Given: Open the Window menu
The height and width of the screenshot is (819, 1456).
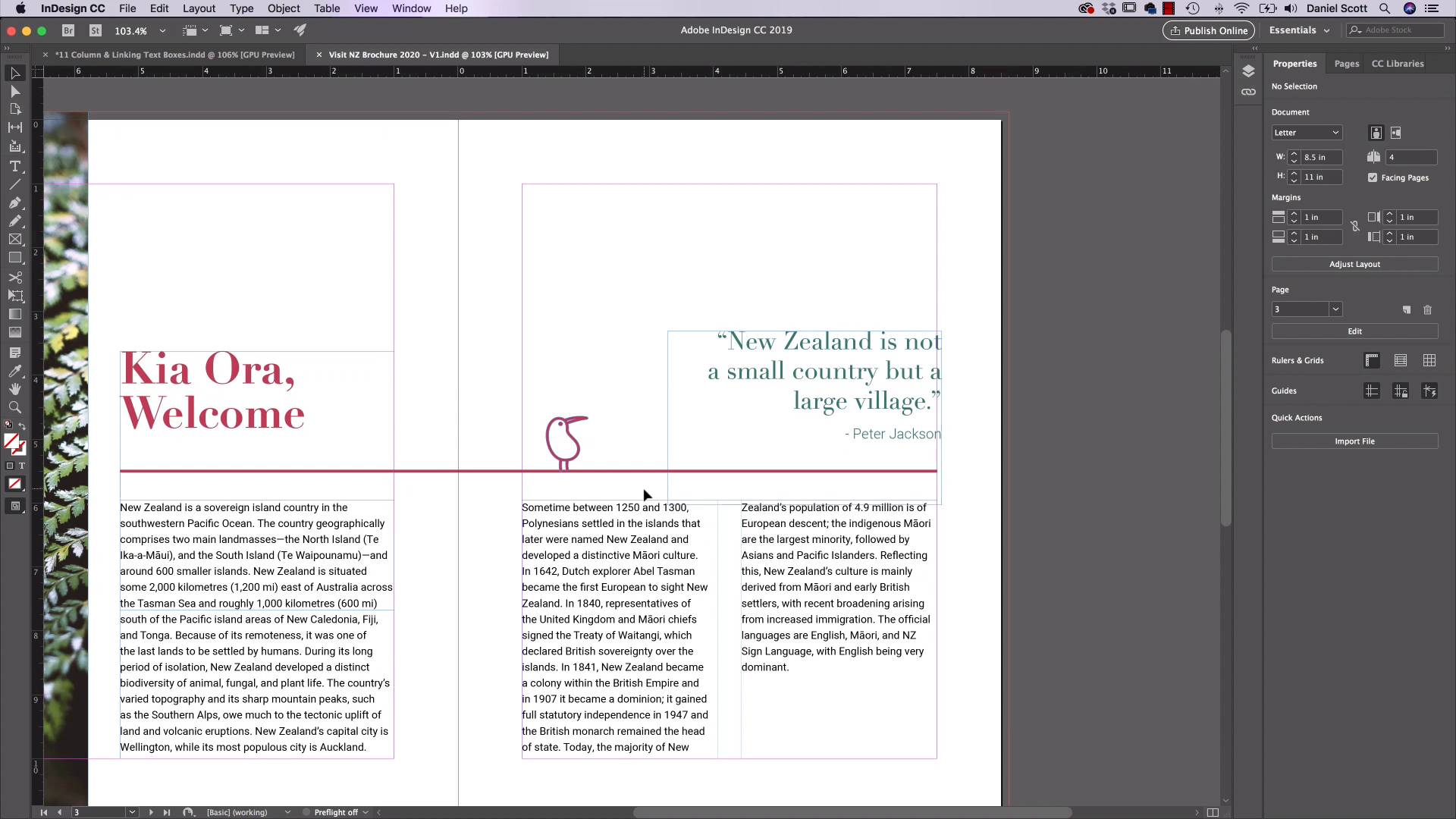Looking at the screenshot, I should pyautogui.click(x=411, y=8).
